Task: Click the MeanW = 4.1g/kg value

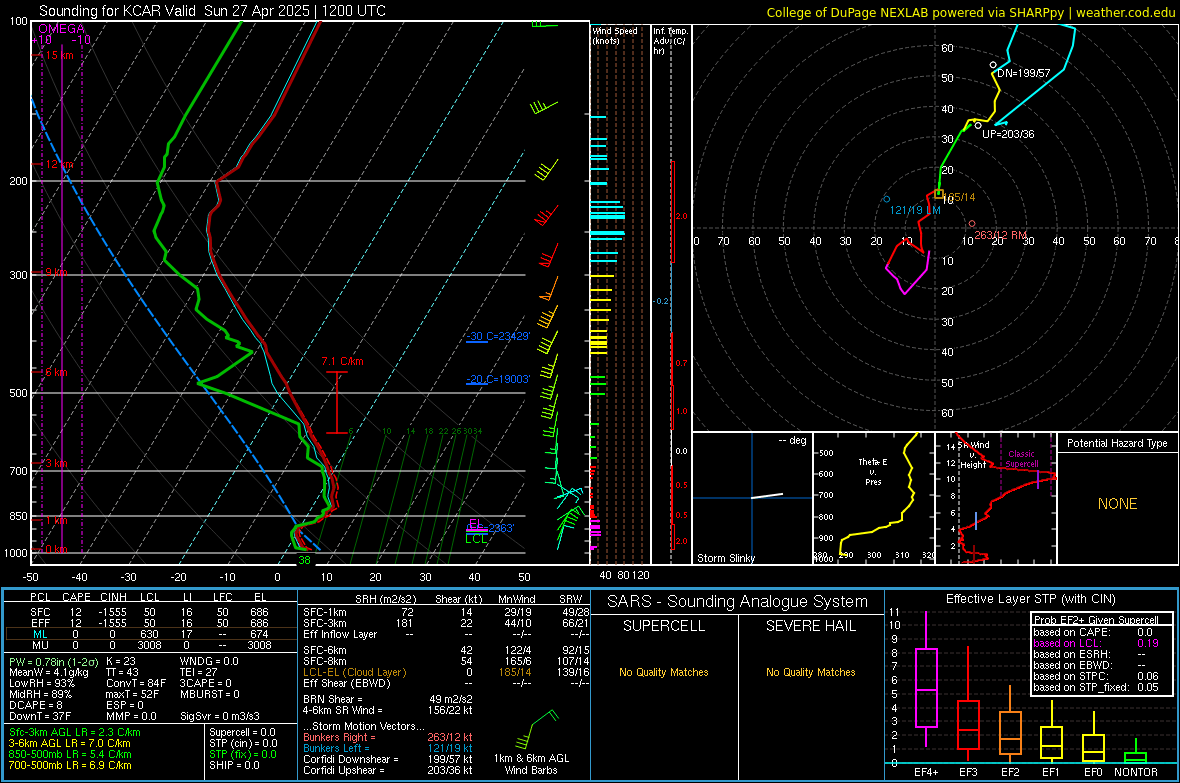Action: [48, 672]
